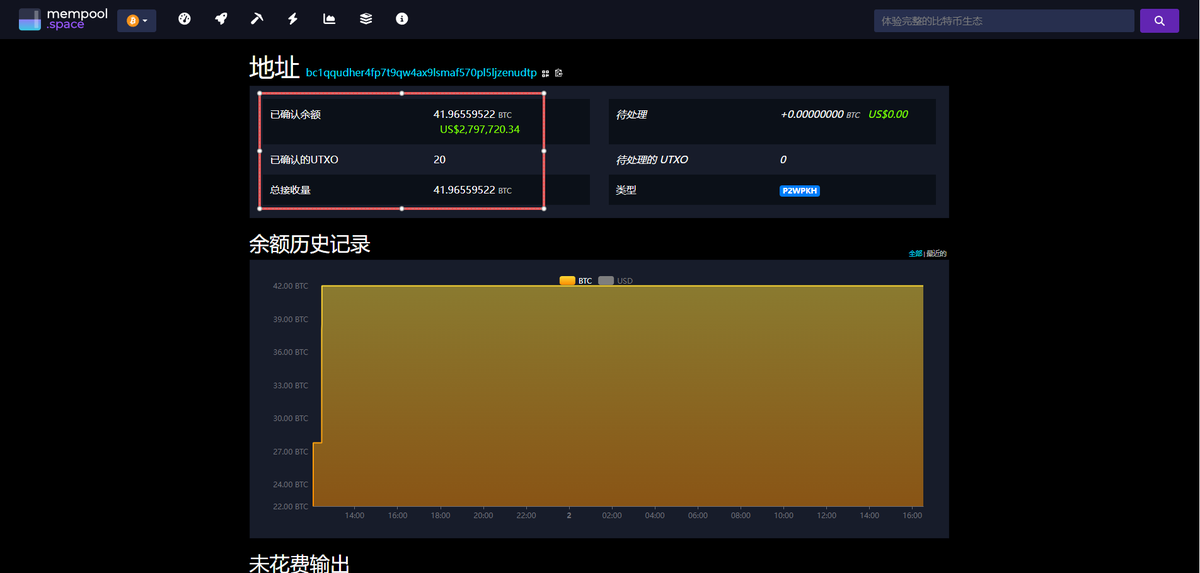Click the 14:00 first time-axis label
This screenshot has width=1200, height=573.
pos(354,516)
